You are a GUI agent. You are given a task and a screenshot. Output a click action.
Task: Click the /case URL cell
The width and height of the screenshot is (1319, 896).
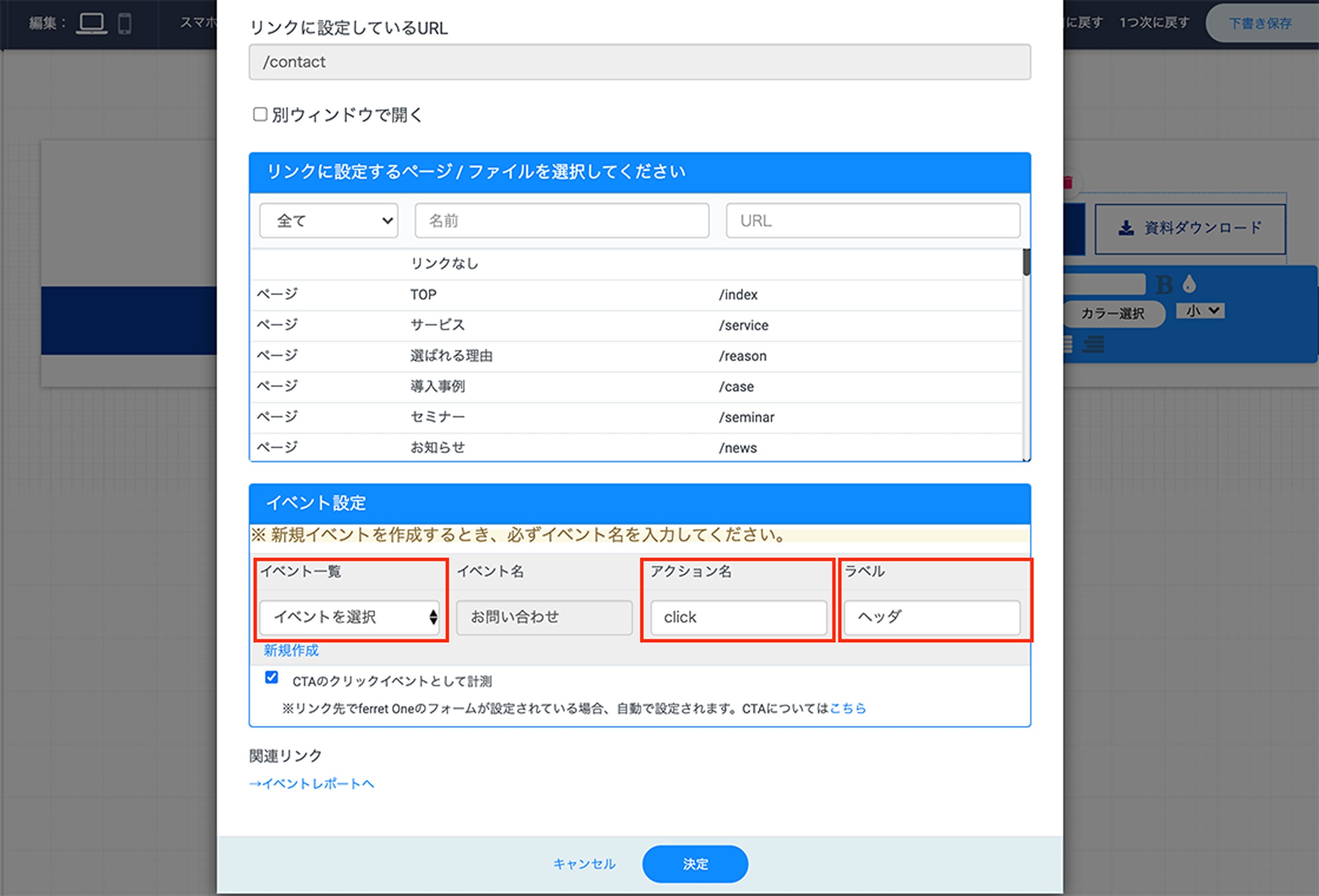(736, 387)
